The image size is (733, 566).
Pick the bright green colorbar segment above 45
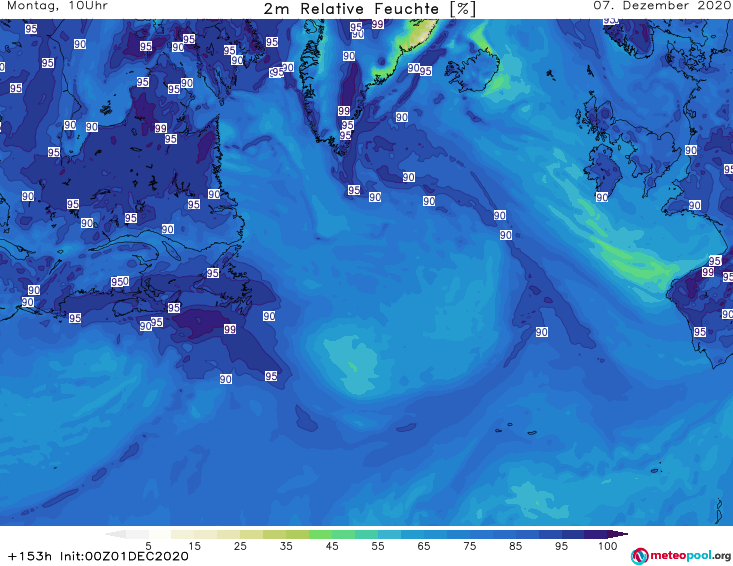pyautogui.click(x=320, y=534)
